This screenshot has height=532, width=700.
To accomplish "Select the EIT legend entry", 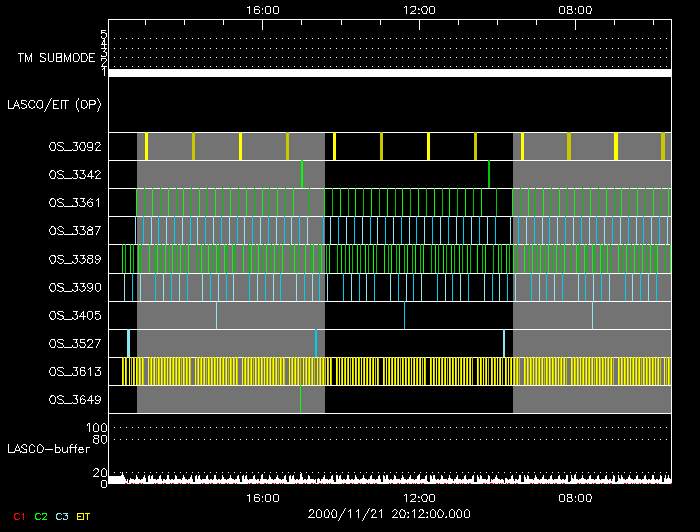I will coord(84,516).
